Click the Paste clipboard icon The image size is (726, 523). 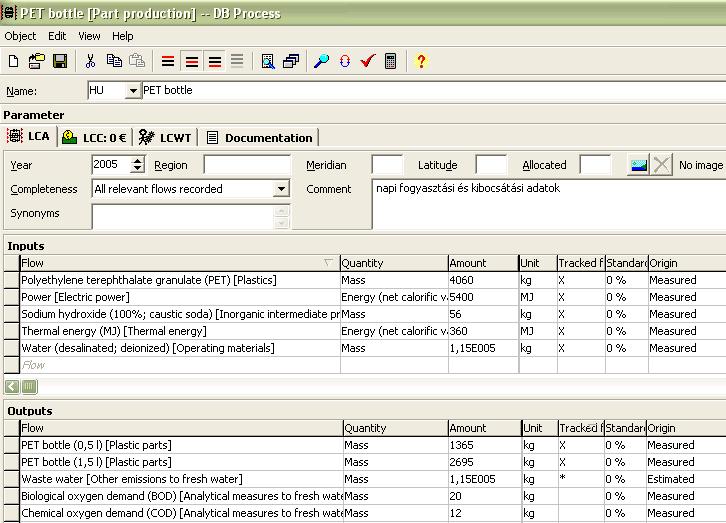[137, 61]
